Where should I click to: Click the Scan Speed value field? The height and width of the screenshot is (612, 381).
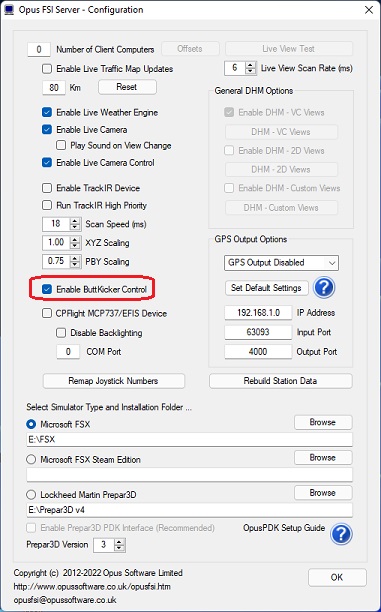[x=56, y=224]
